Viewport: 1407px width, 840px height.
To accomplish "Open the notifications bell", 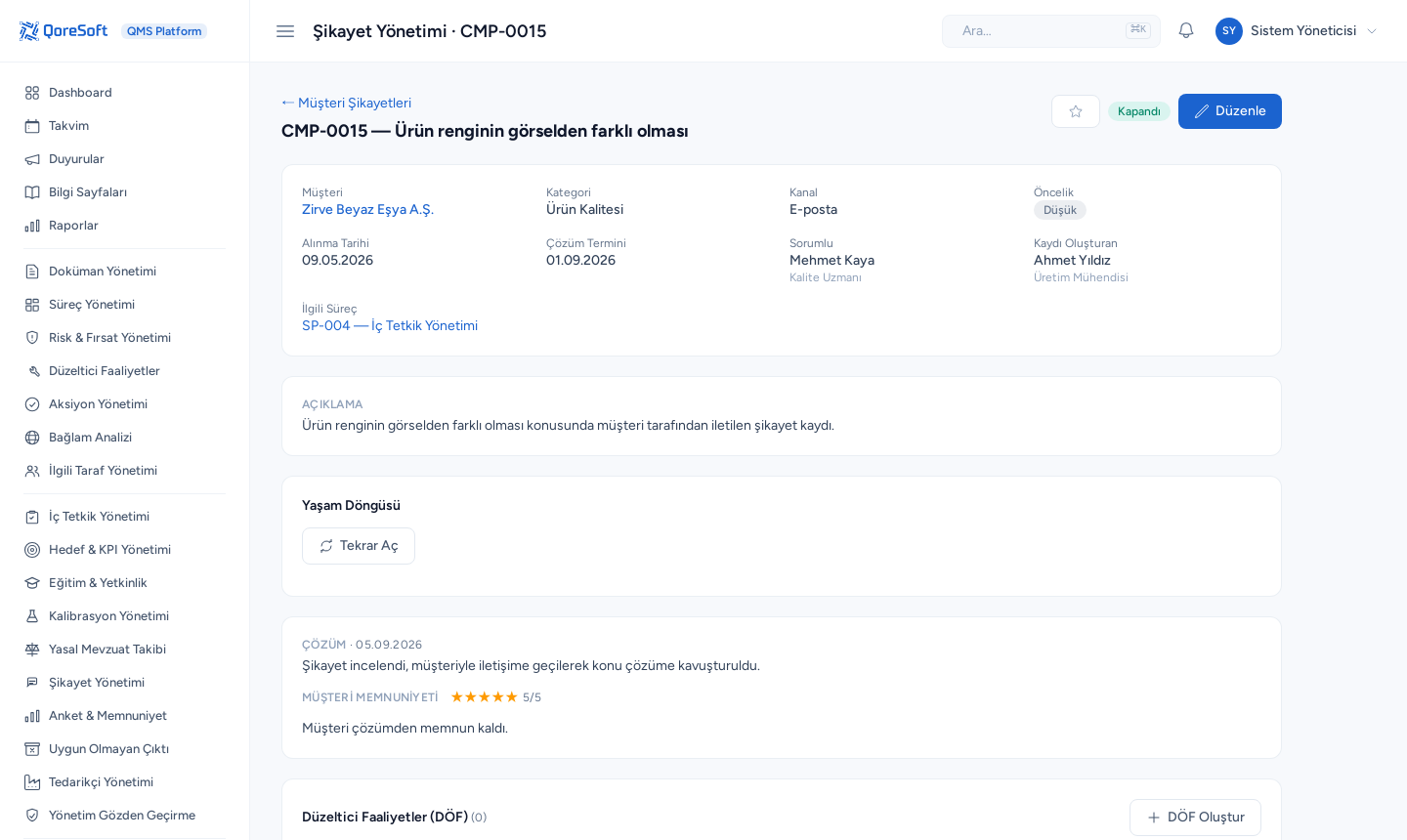I will tap(1186, 30).
